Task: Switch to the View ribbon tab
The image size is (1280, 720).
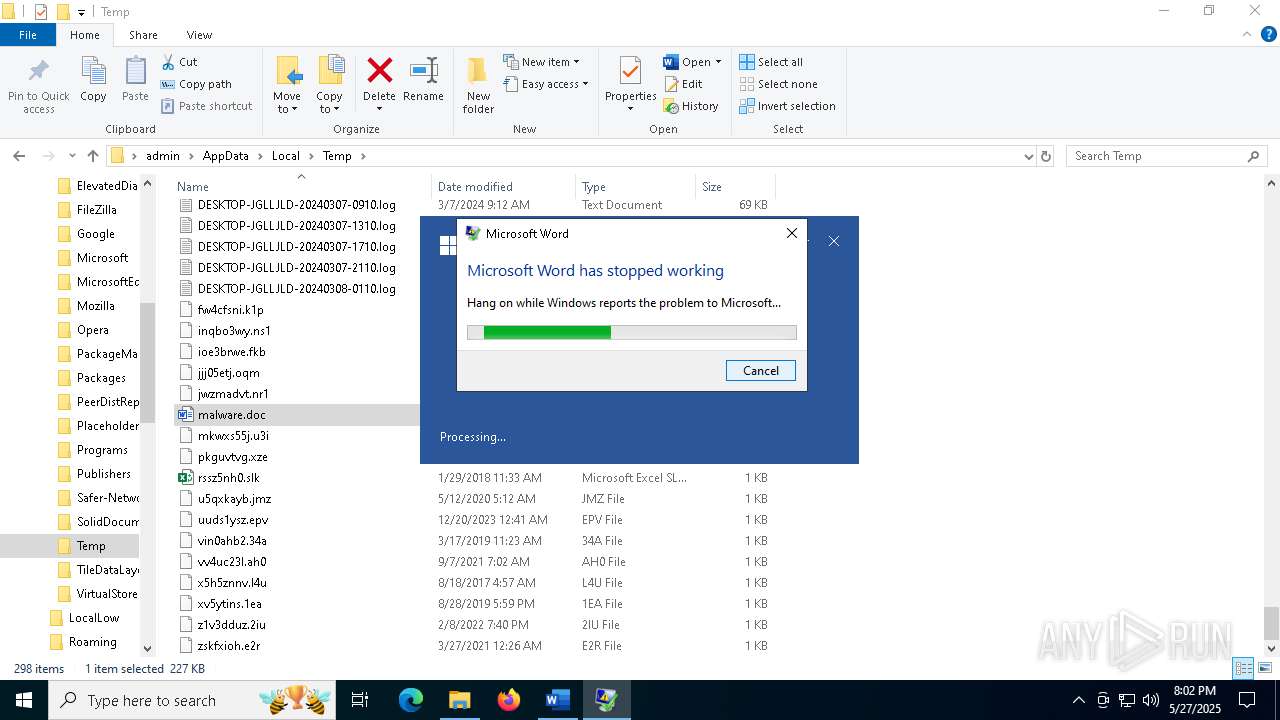Action: (x=199, y=35)
